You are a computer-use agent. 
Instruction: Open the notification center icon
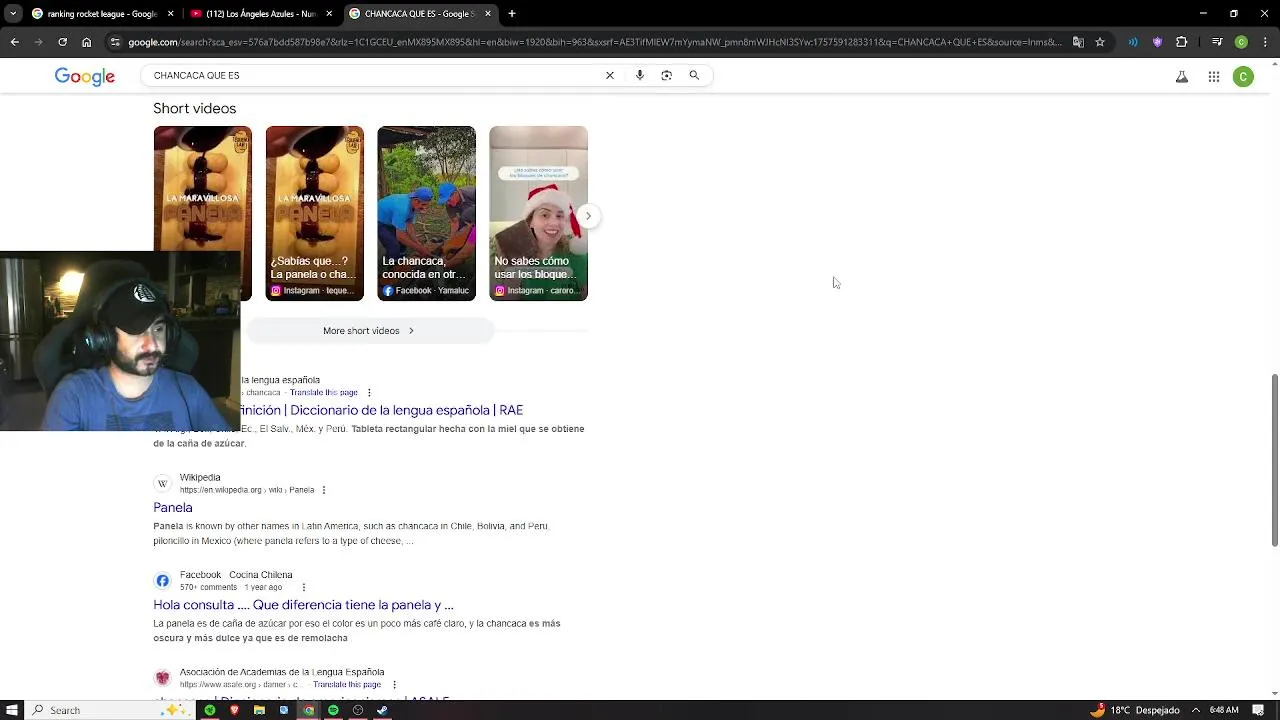tap(1258, 710)
